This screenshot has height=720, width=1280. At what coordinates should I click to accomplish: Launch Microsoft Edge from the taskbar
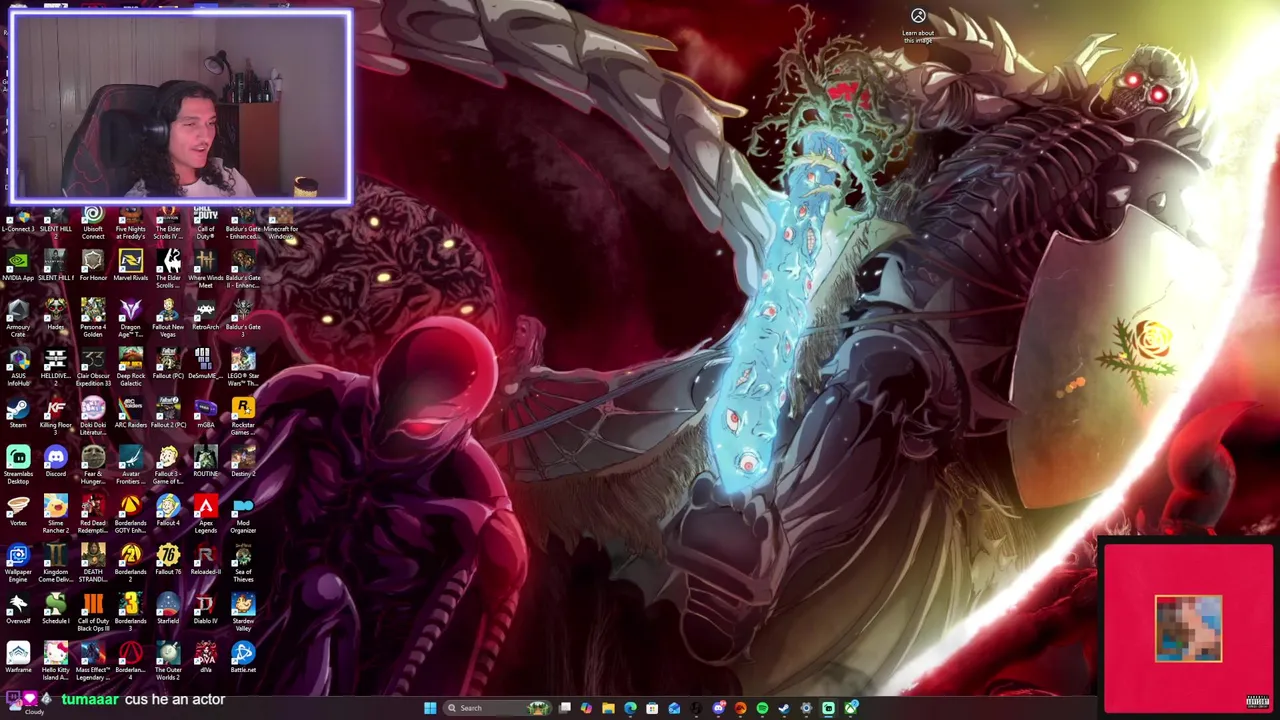pyautogui.click(x=630, y=708)
